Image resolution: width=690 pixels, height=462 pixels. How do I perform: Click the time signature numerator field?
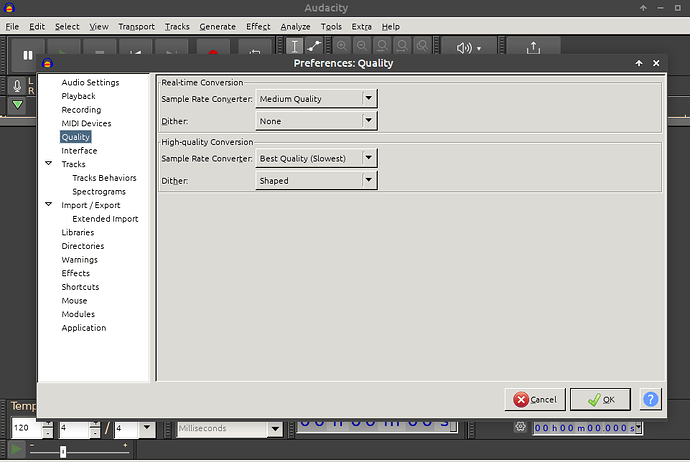(74, 428)
